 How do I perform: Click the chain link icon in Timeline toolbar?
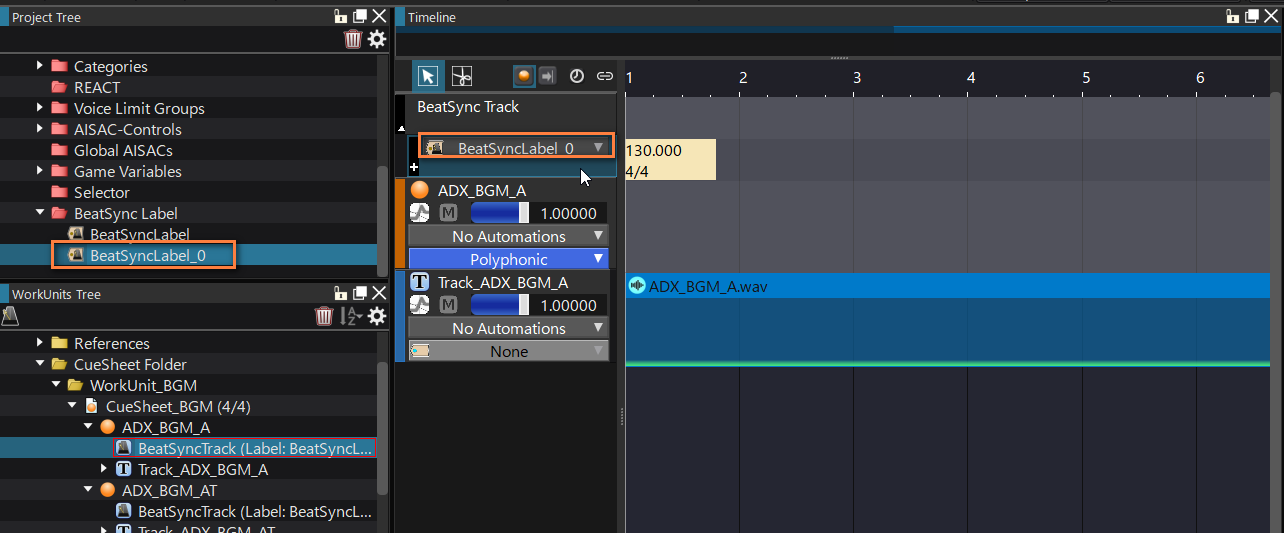(x=604, y=76)
